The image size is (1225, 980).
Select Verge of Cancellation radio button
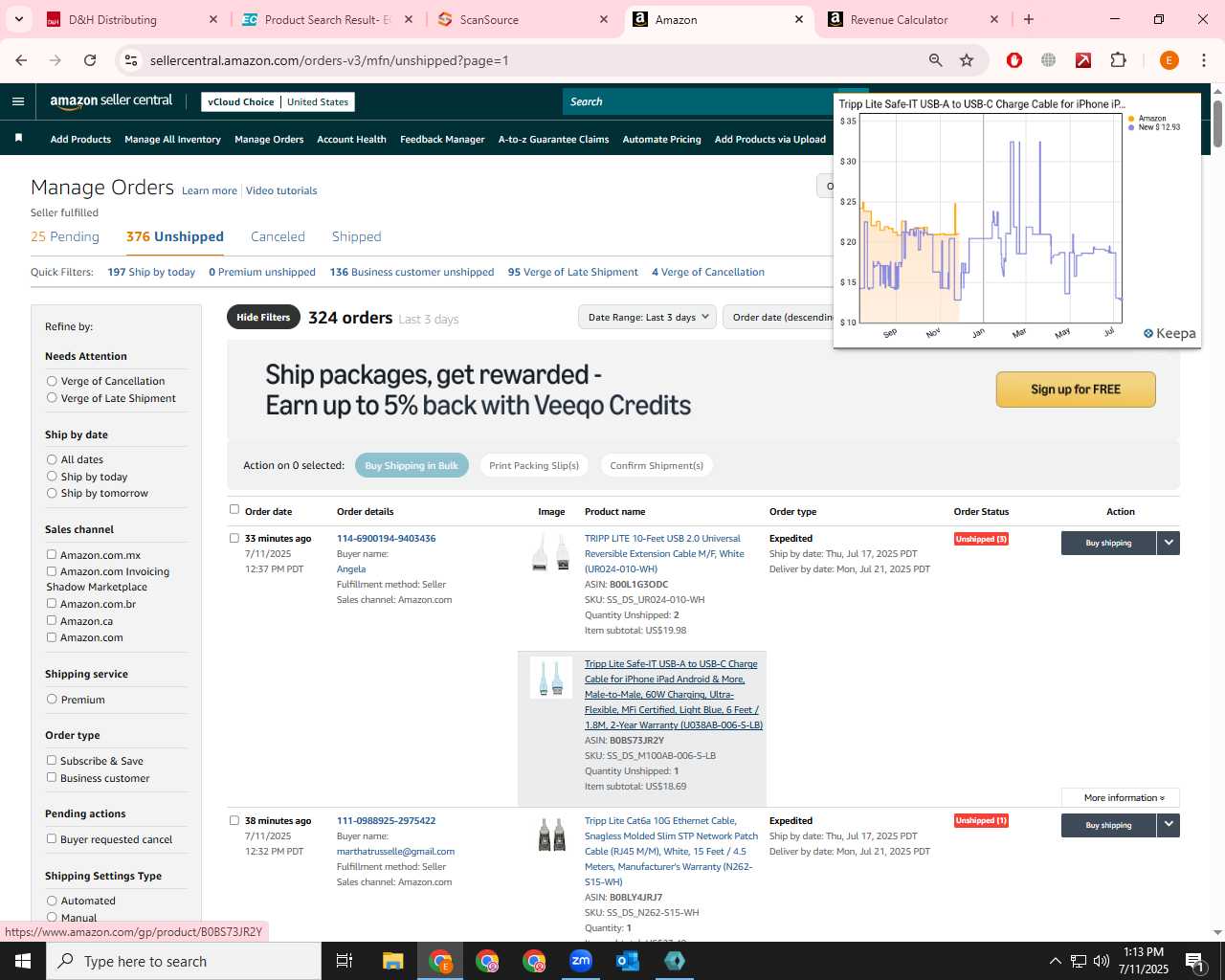point(52,381)
